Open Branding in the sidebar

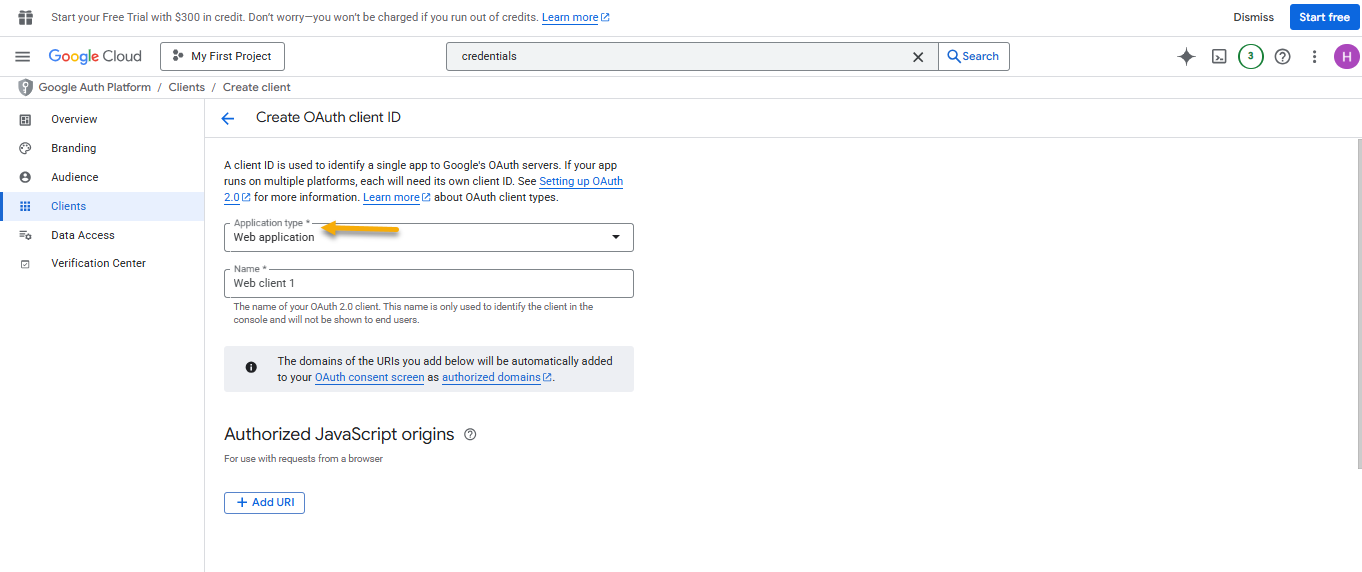[x=73, y=148]
